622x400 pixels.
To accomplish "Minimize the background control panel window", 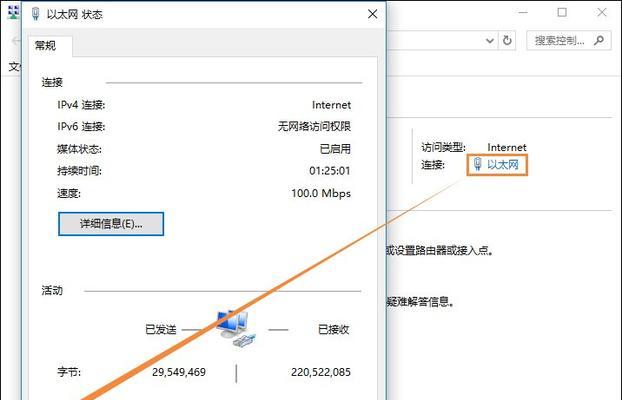I will [523, 13].
